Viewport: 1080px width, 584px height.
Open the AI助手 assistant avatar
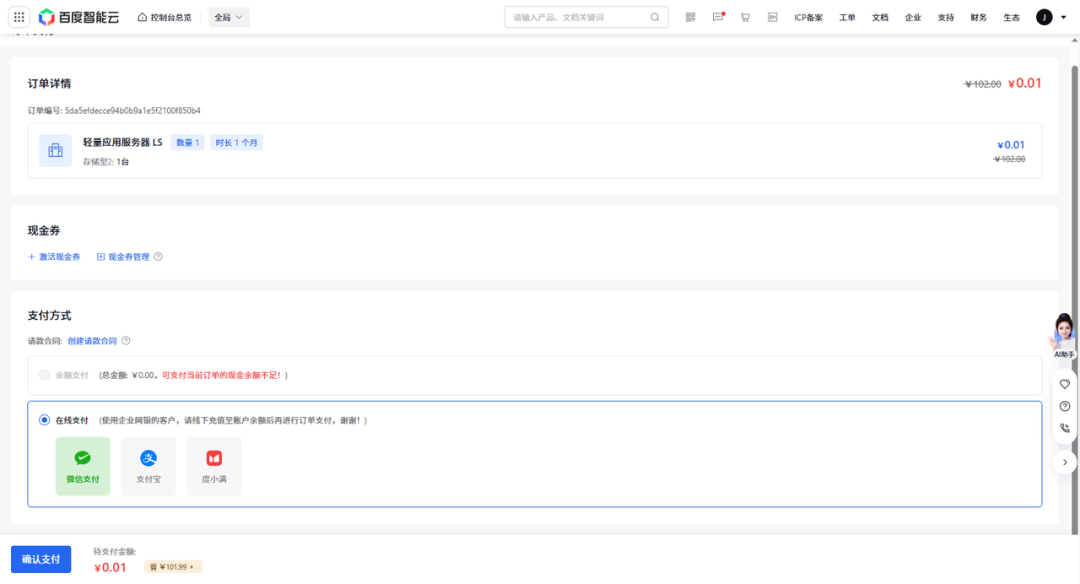1063,335
